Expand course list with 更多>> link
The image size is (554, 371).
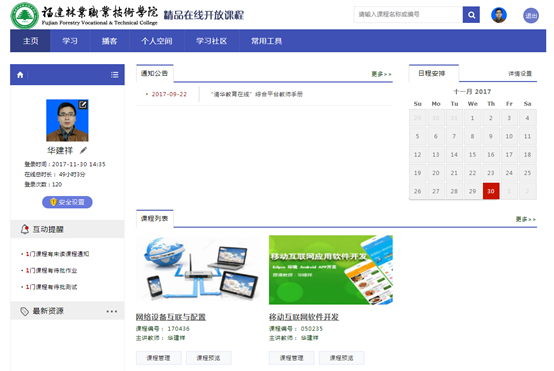tap(525, 219)
